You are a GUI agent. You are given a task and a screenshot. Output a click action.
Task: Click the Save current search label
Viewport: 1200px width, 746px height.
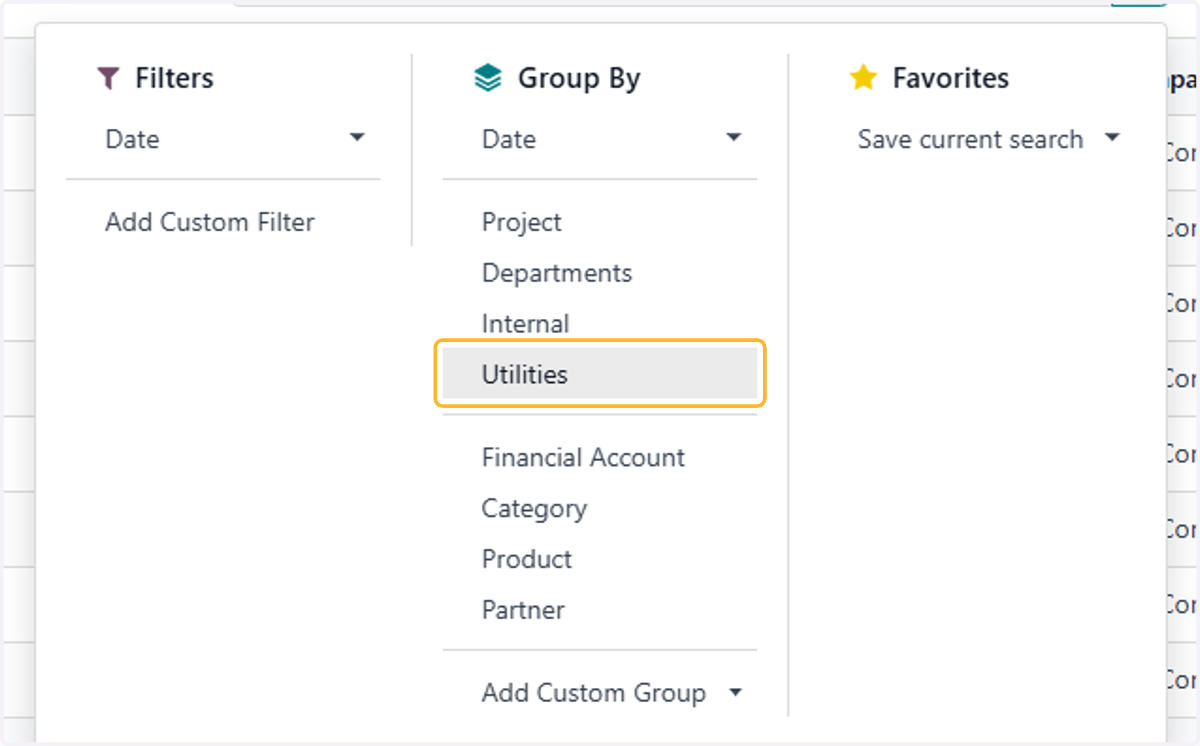click(x=970, y=139)
